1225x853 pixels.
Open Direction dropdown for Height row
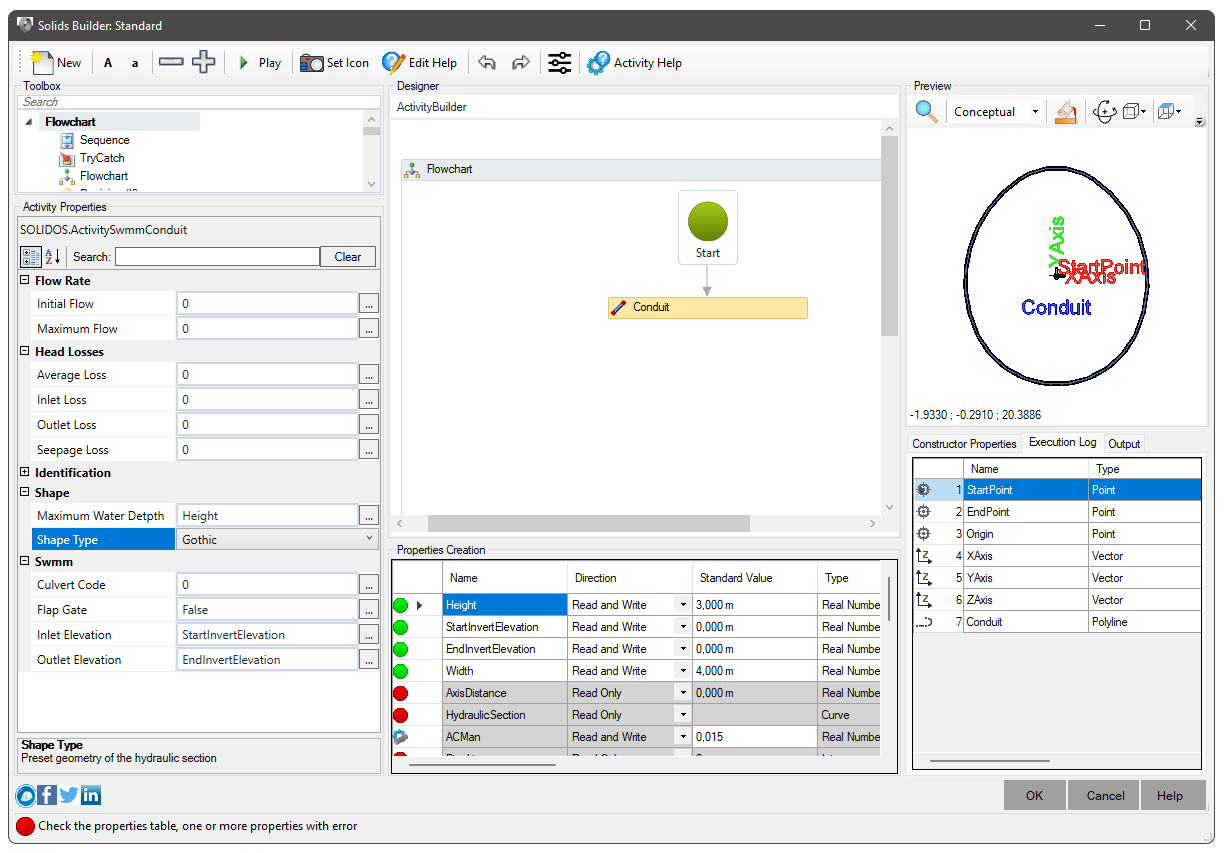point(683,605)
